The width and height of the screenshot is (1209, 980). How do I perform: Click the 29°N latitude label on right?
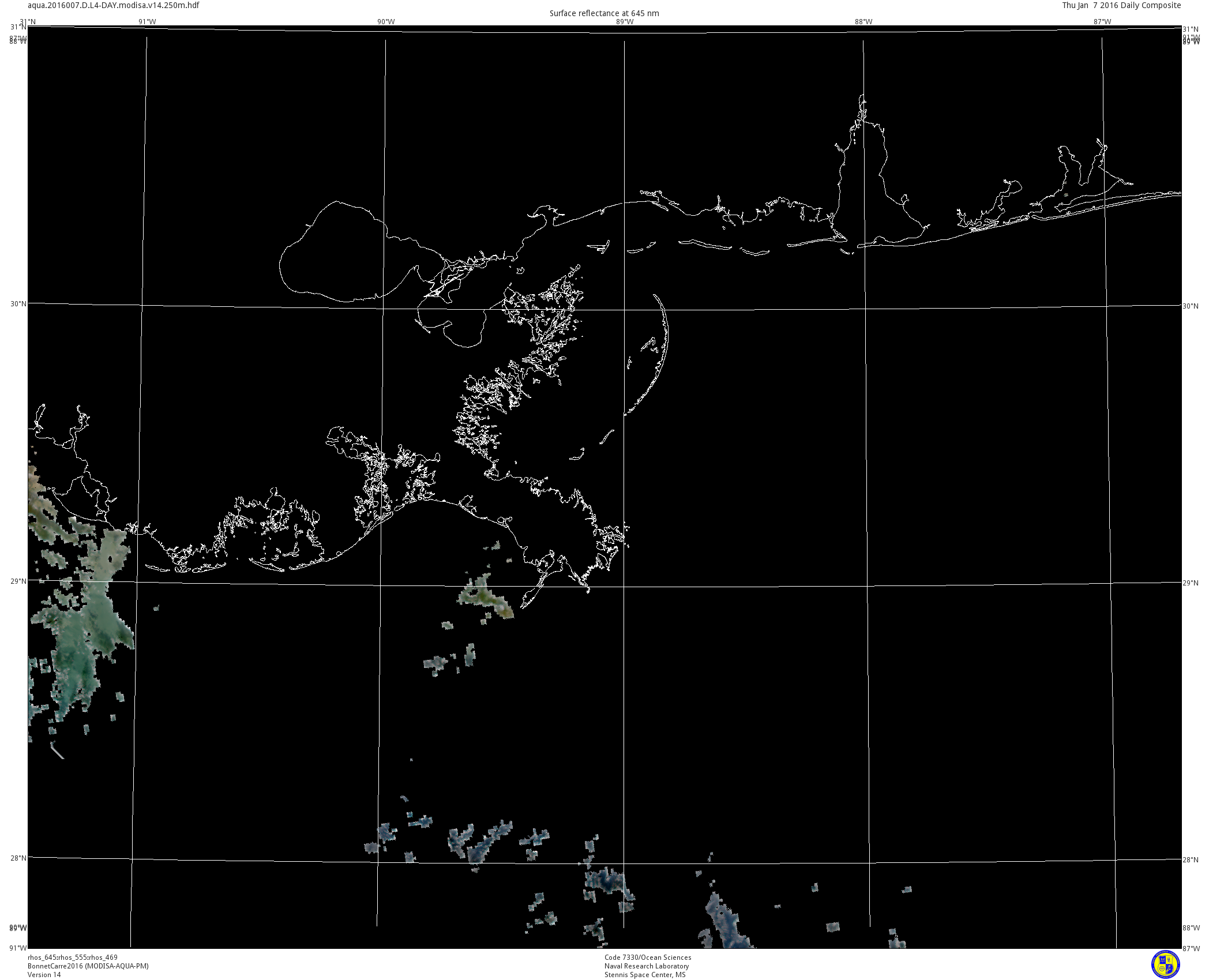(x=1191, y=583)
